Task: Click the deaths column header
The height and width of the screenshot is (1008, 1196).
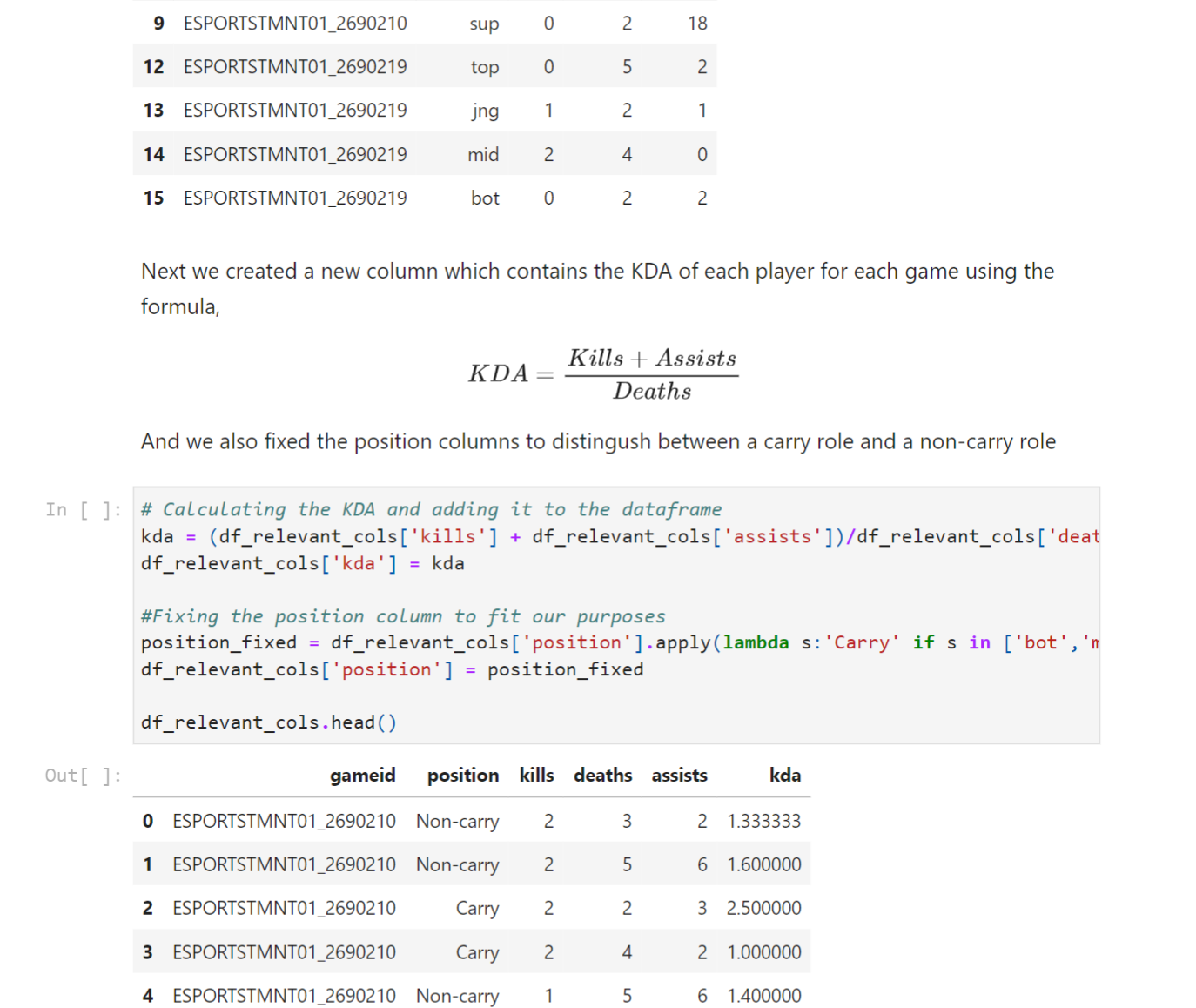Action: tap(602, 776)
